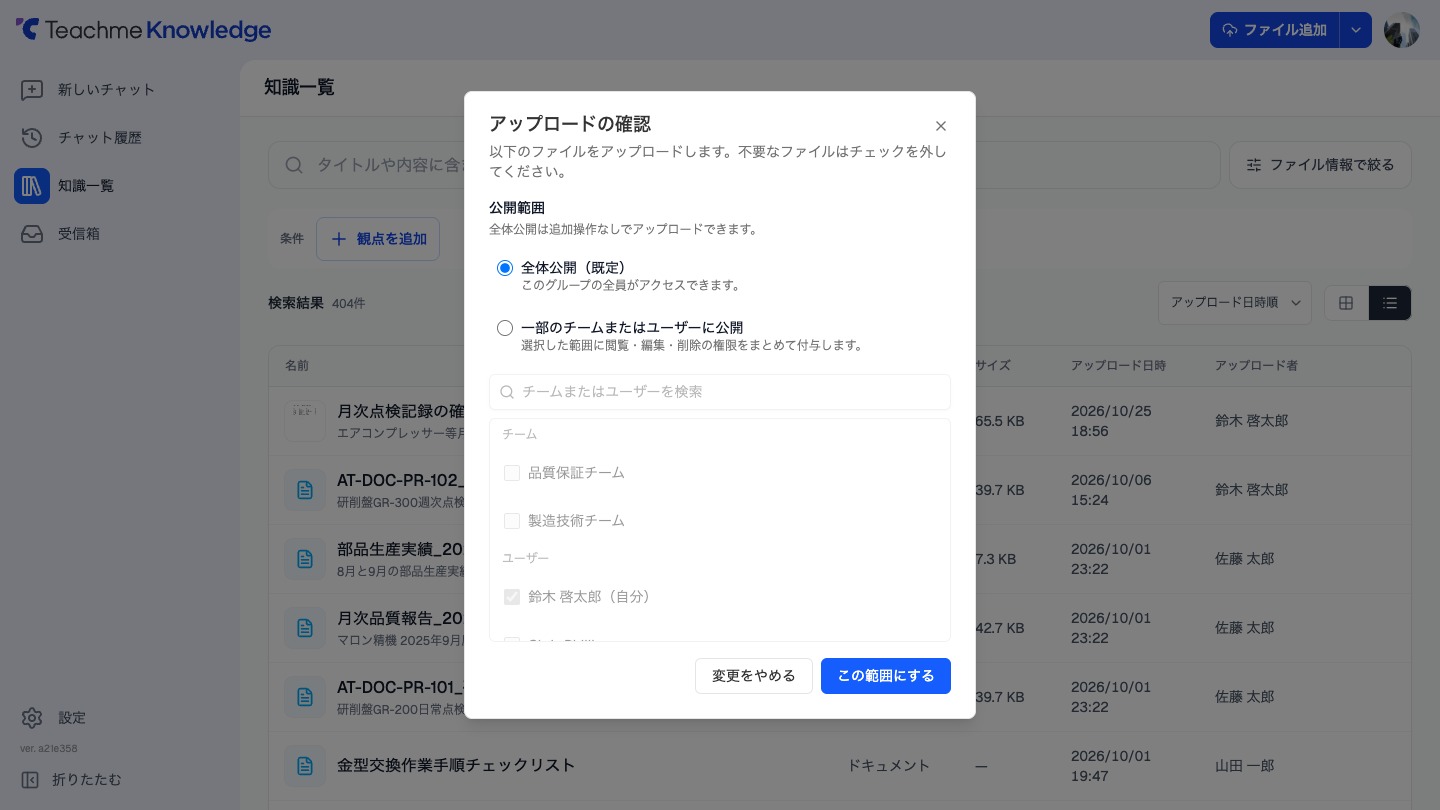Click 山田 一郎 uploader cell

(x=1245, y=766)
